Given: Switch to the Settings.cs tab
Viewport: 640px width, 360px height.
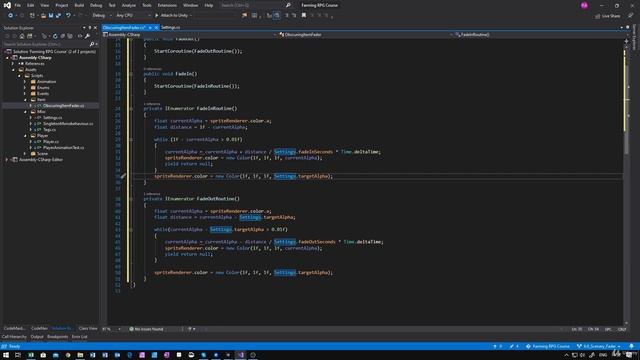Looking at the screenshot, I should (x=171, y=27).
